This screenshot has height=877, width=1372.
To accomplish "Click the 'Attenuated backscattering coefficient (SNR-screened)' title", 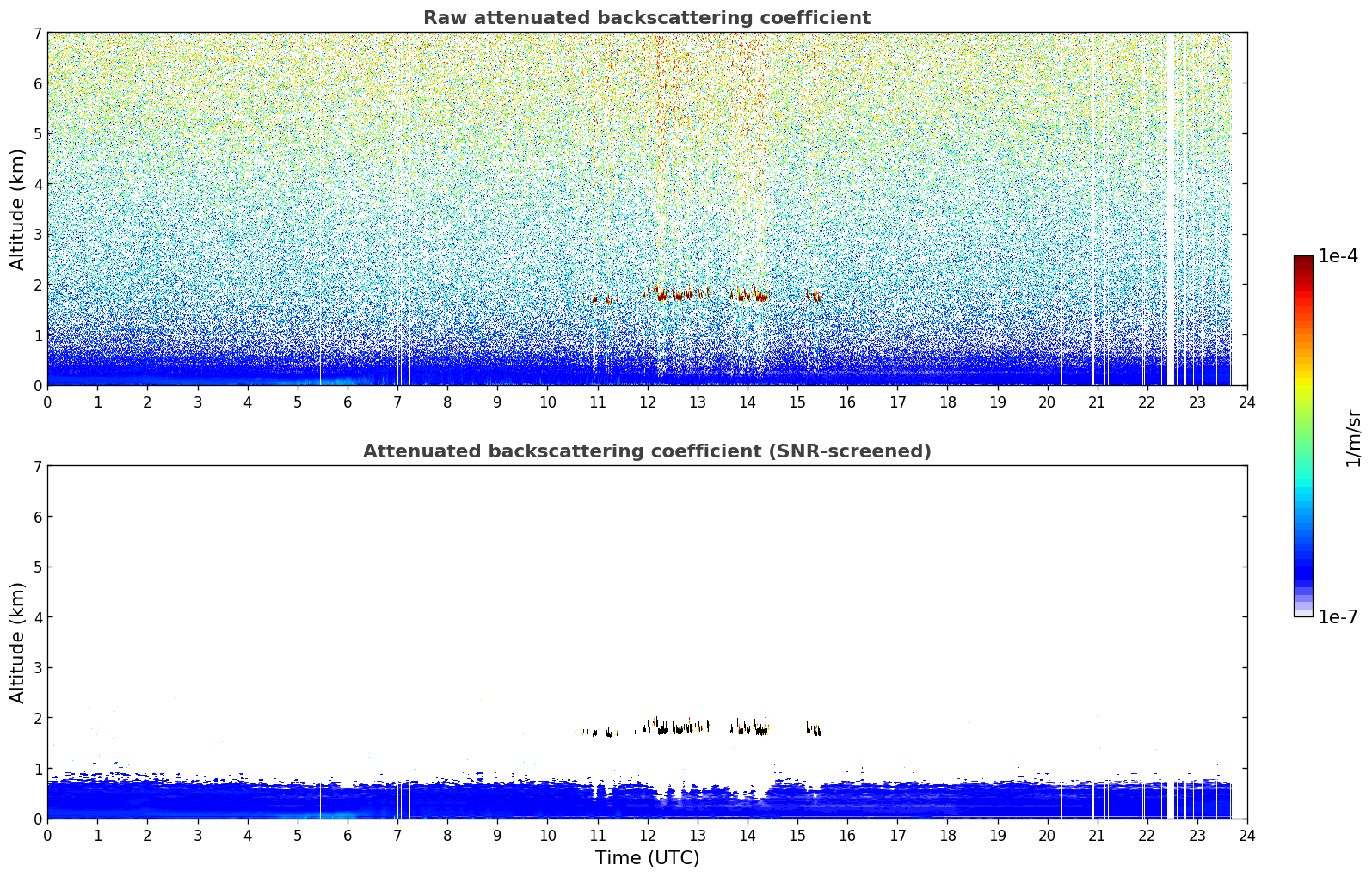I will pos(646,451).
